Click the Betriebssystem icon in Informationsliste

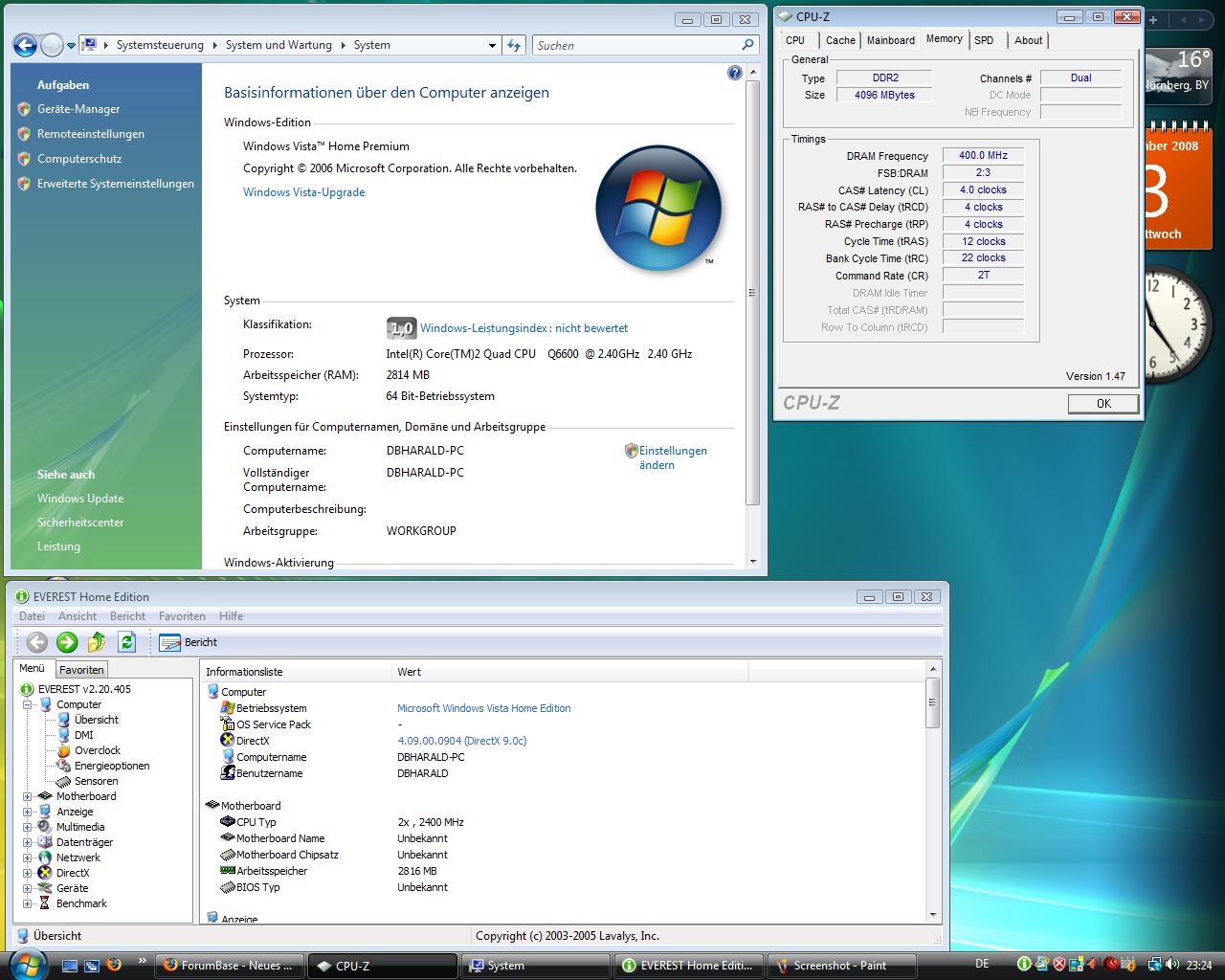(x=228, y=708)
